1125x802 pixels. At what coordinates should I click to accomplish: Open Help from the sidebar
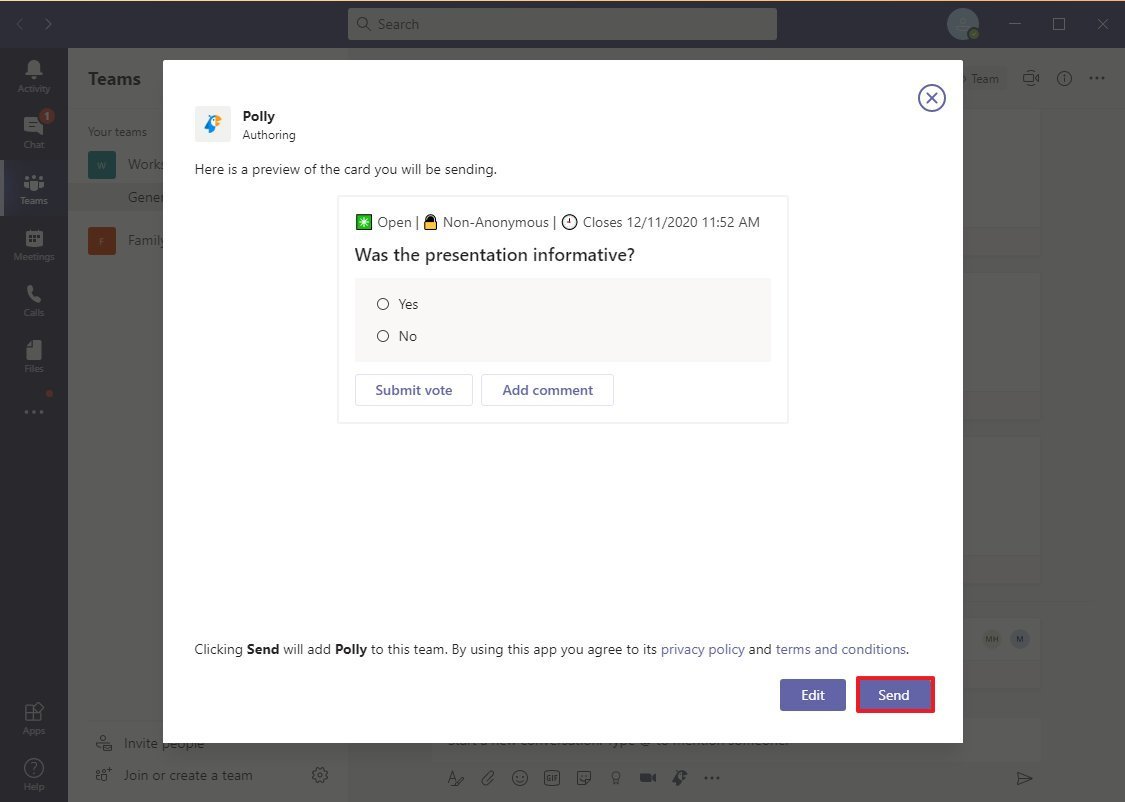pos(34,774)
